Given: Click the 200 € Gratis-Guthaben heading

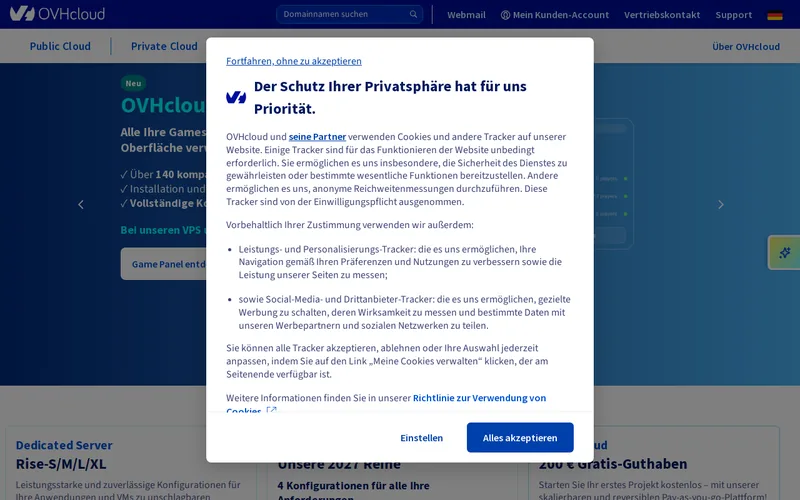Looking at the screenshot, I should (613, 464).
